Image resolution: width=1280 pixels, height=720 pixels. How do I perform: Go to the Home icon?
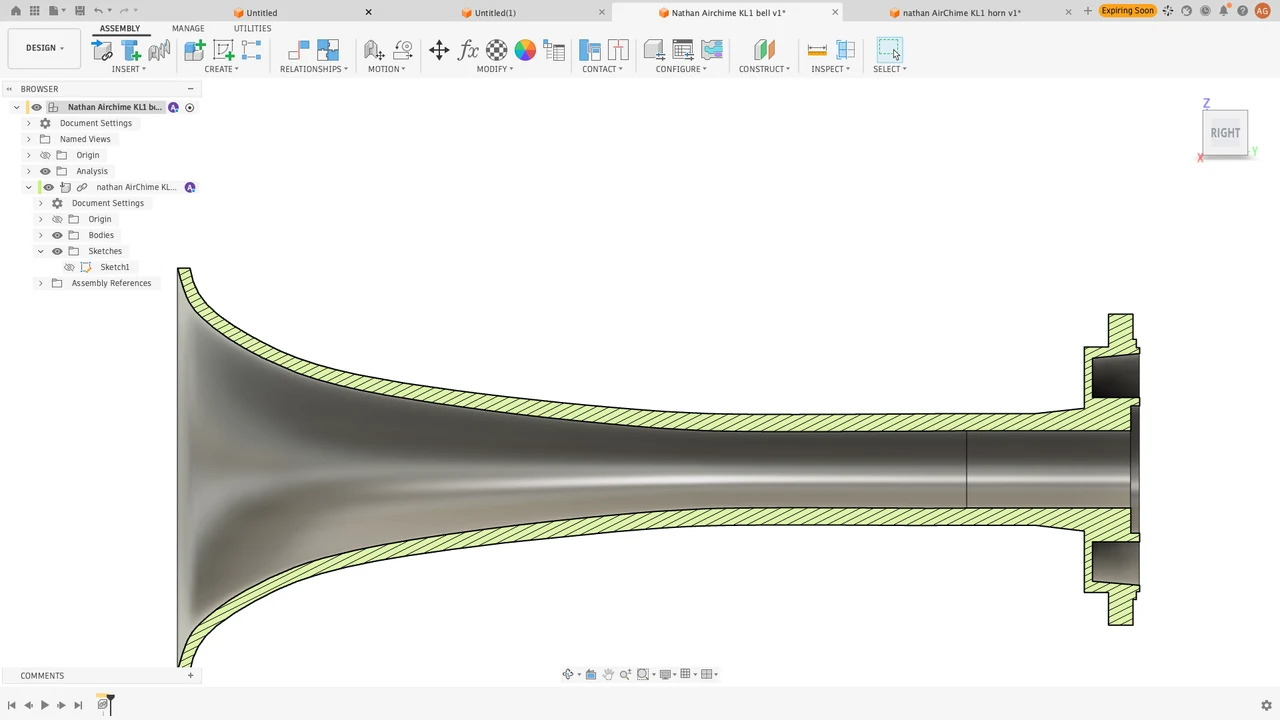pos(15,11)
